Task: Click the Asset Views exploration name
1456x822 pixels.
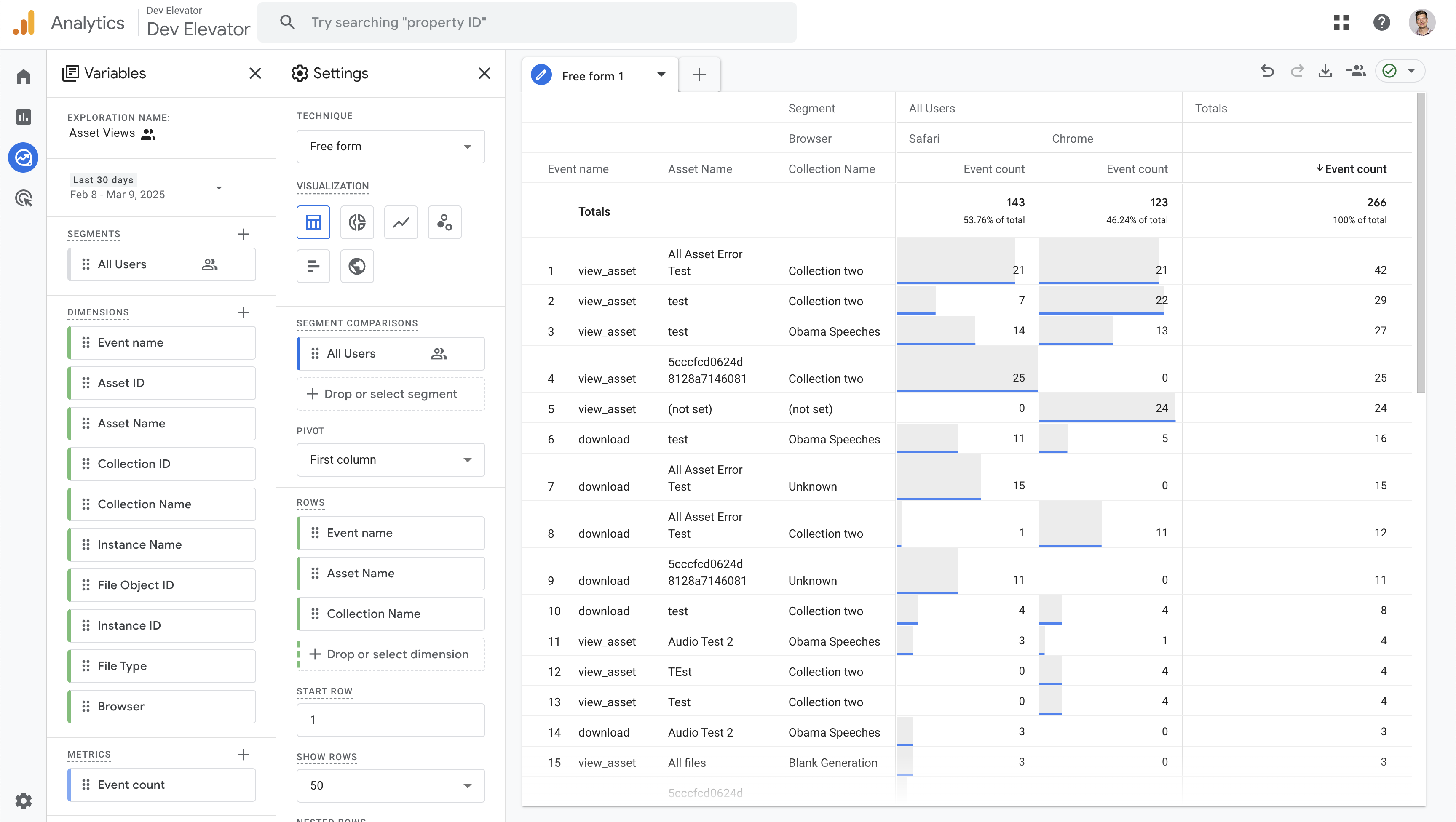Action: tap(102, 133)
